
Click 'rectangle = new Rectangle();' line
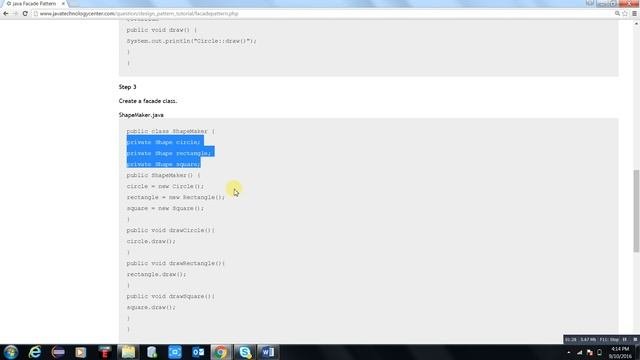(176, 197)
